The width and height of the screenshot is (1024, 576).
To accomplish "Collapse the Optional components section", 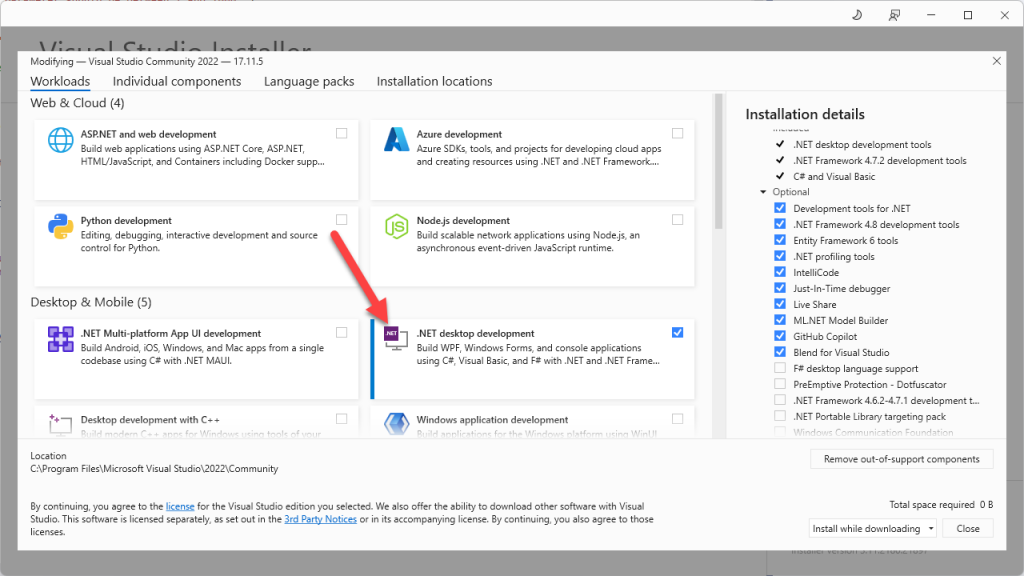I will (x=763, y=192).
